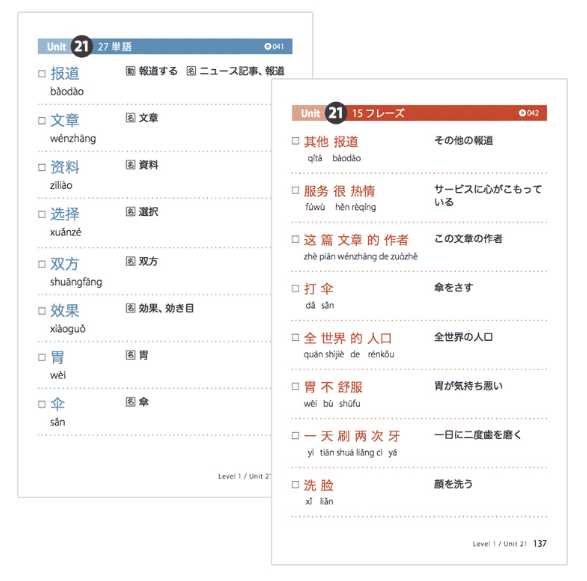The image size is (587, 581).
Task: Check the box for phrase 打 伞
Action: click(x=296, y=288)
